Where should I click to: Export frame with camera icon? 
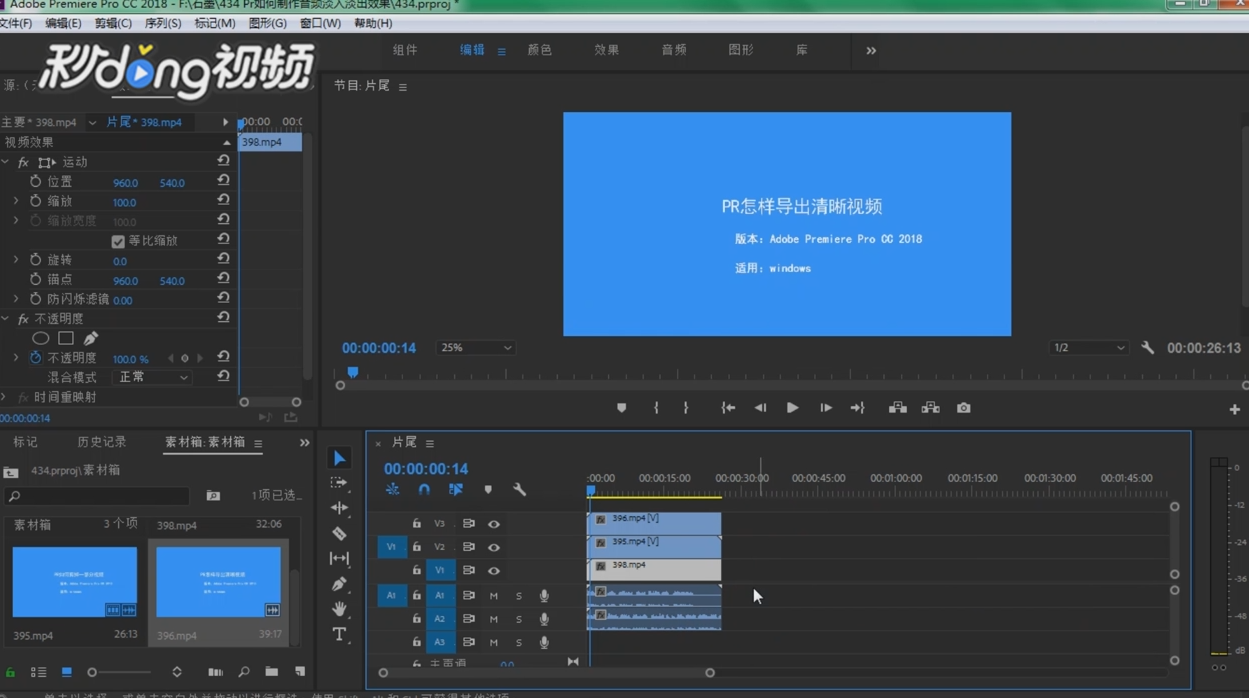pyautogui.click(x=963, y=408)
